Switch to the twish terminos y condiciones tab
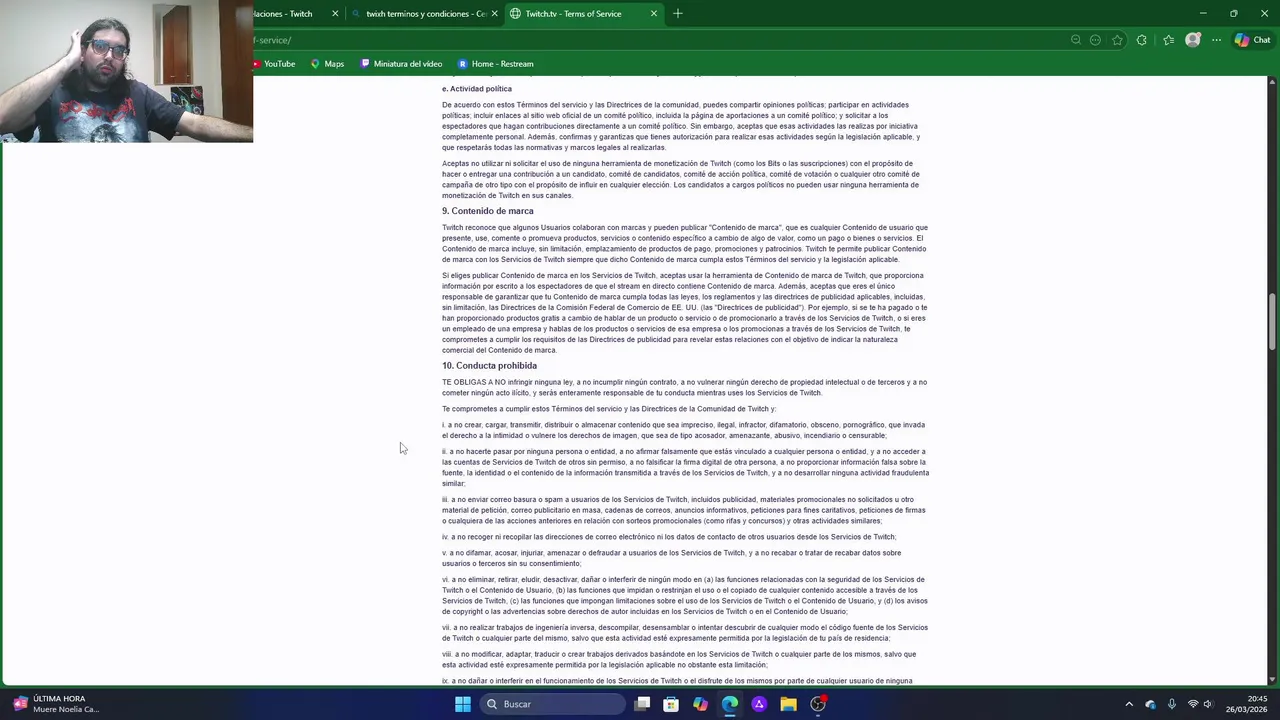This screenshot has height=720, width=1280. (425, 13)
